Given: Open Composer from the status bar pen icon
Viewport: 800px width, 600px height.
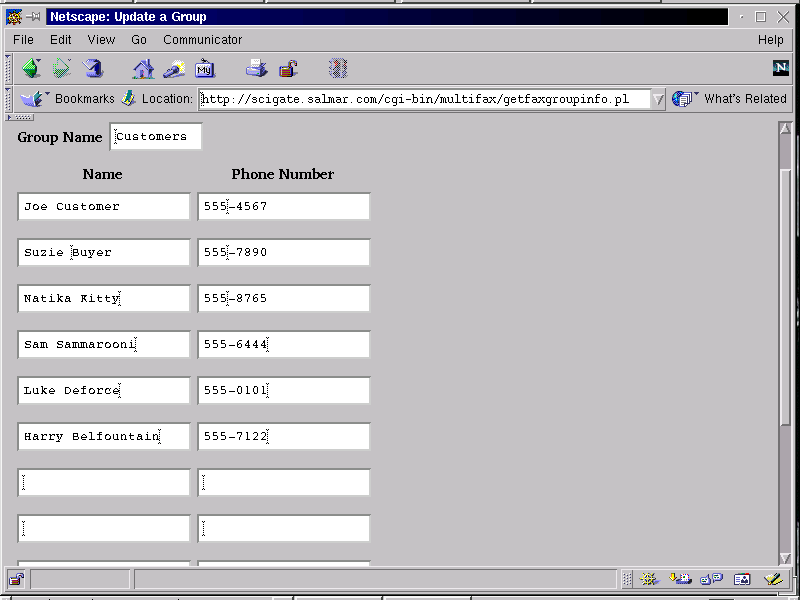Looking at the screenshot, I should [x=772, y=579].
